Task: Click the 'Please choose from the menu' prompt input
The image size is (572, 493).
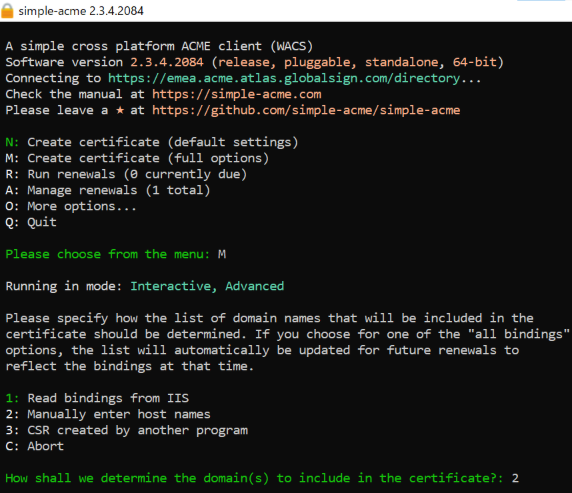Action: click(x=222, y=254)
